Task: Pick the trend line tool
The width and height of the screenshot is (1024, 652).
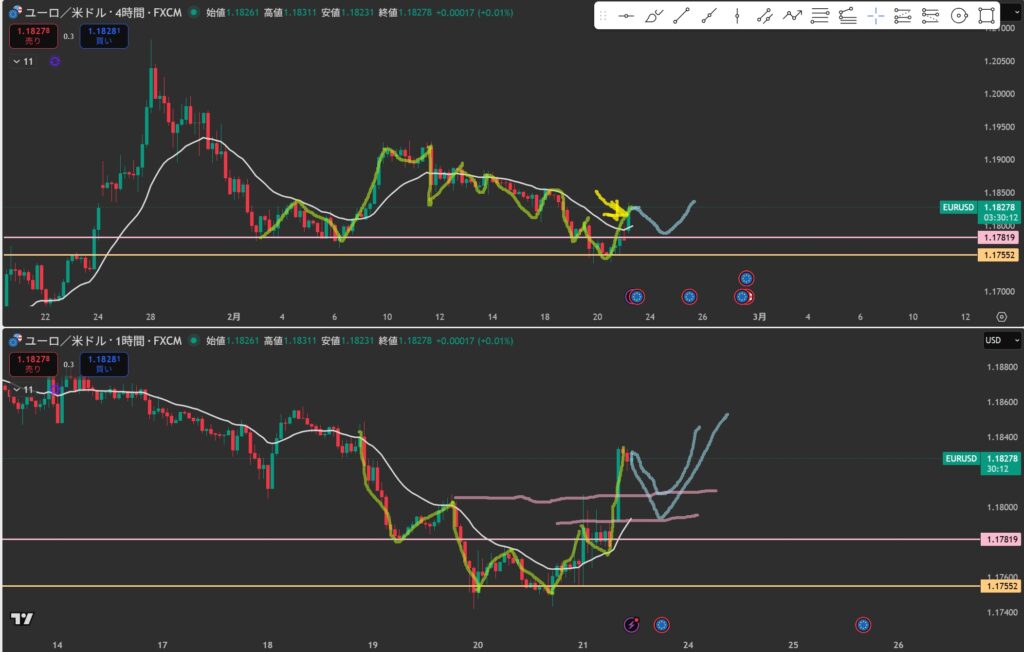Action: 681,16
